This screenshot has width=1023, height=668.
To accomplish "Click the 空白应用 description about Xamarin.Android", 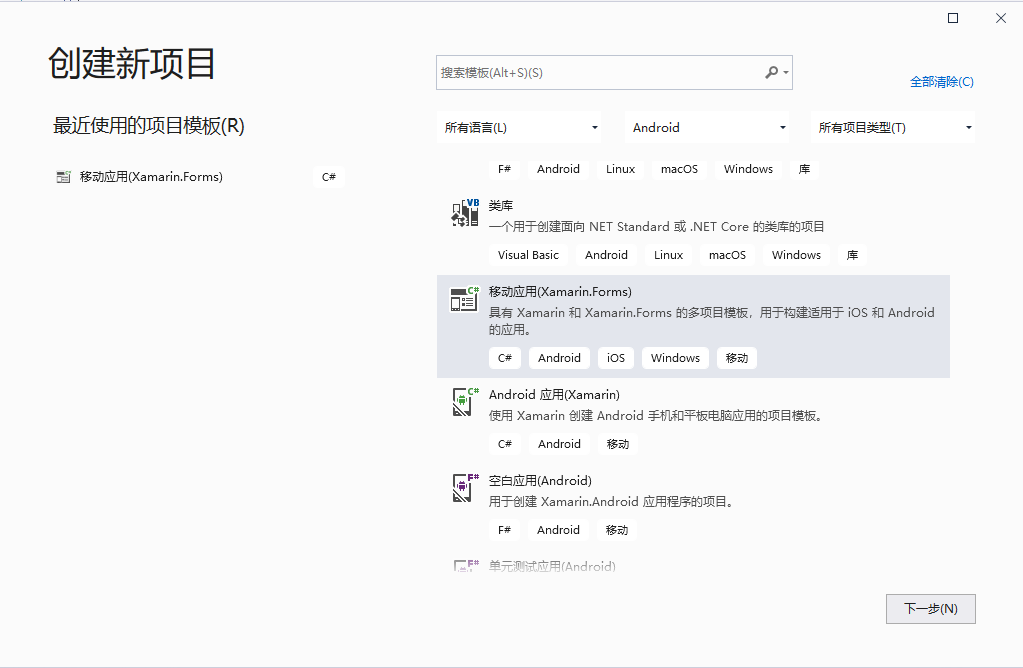I will 613,502.
